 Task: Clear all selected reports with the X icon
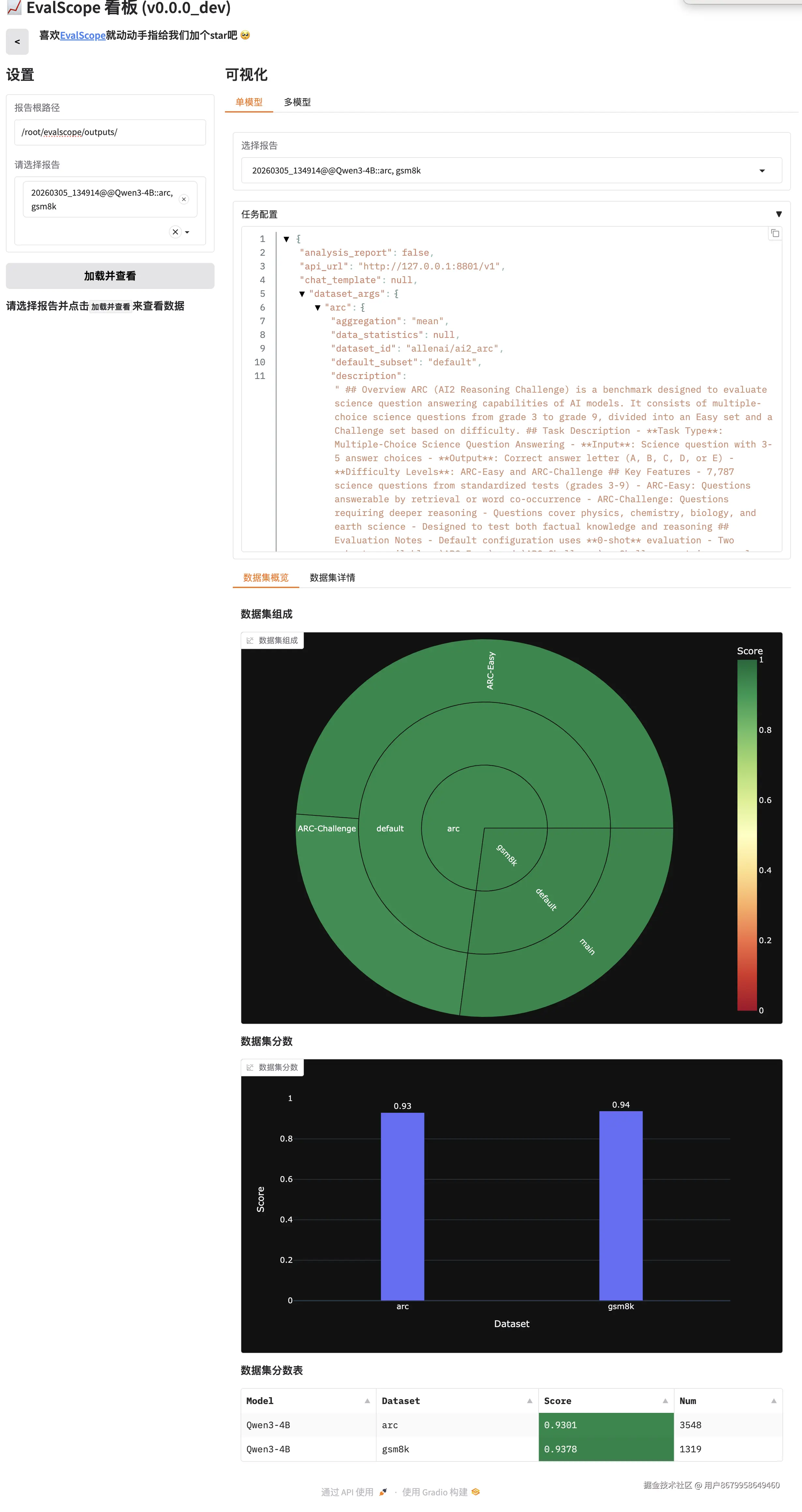[175, 232]
